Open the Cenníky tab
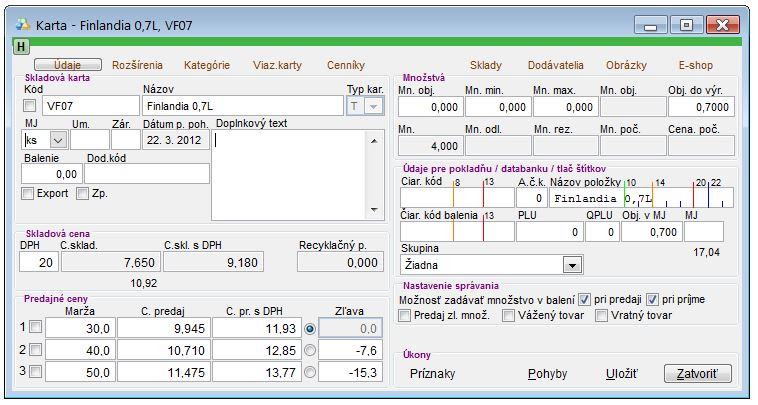This screenshot has width=758, height=405. [346, 65]
